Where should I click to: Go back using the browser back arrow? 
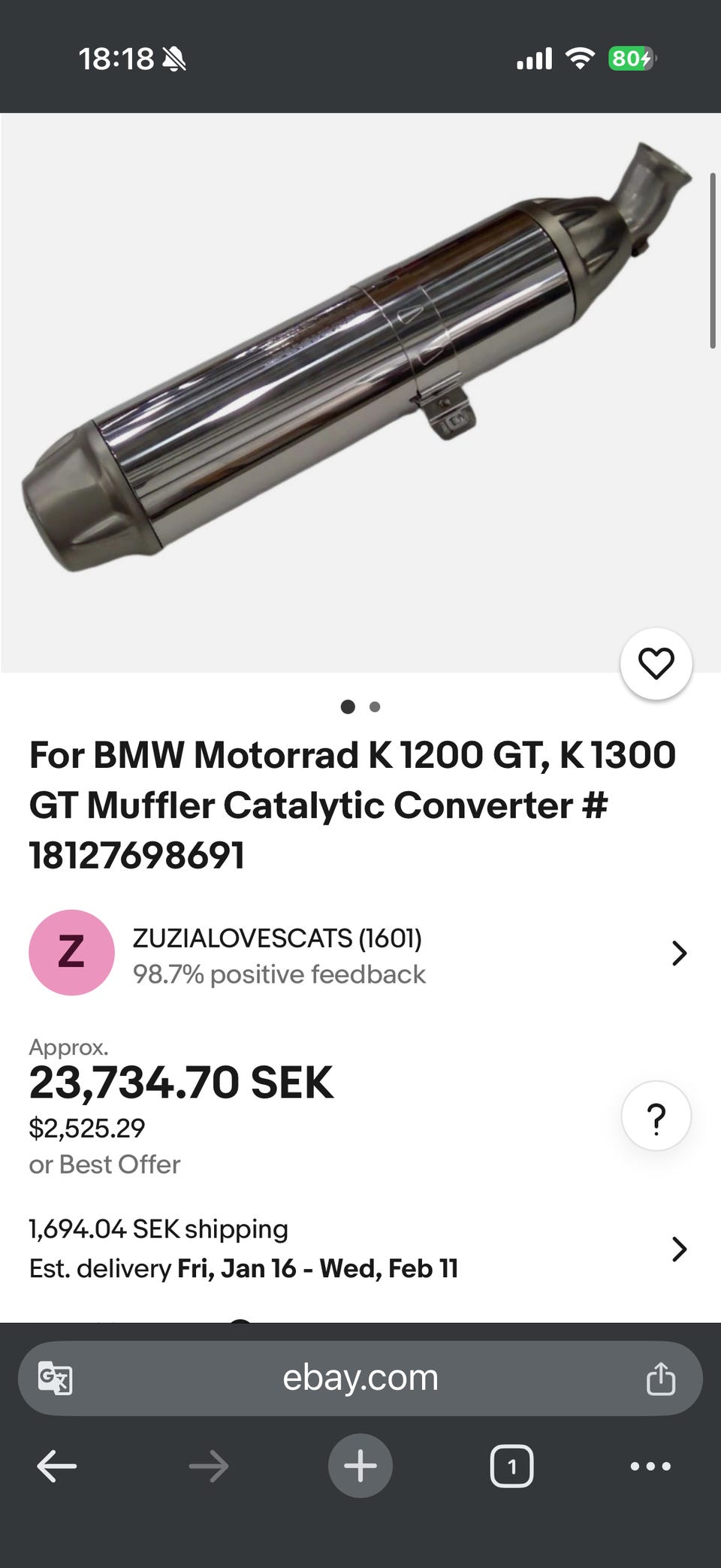click(x=57, y=1466)
